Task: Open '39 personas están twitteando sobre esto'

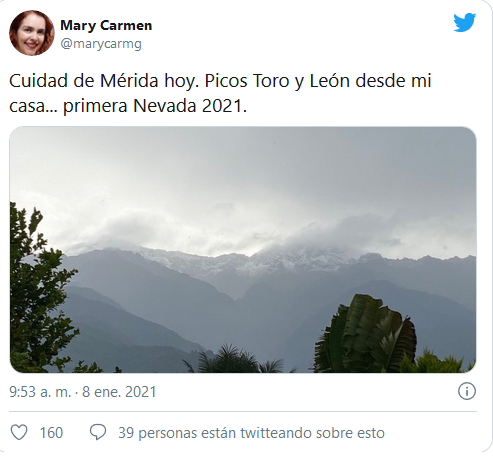Action: coord(251,433)
